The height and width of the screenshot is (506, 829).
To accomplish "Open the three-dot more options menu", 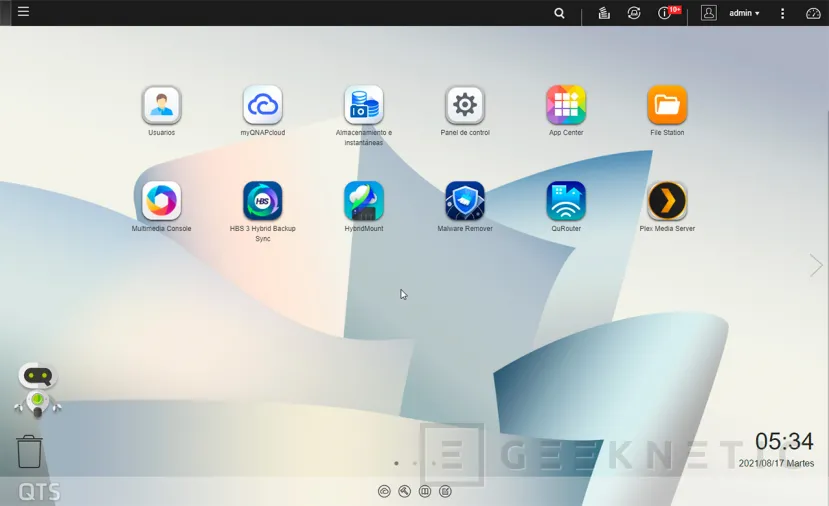I will tap(782, 14).
